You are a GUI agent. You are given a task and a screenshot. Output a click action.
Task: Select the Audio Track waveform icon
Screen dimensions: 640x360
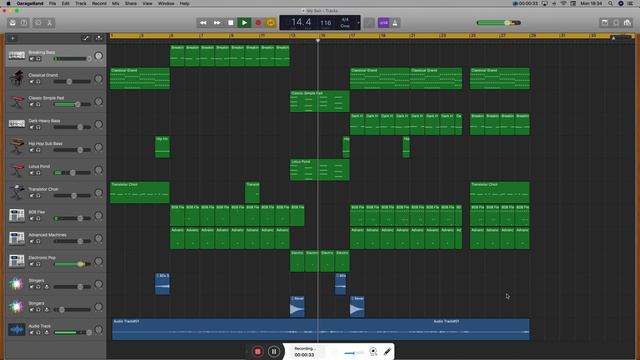[x=17, y=329]
